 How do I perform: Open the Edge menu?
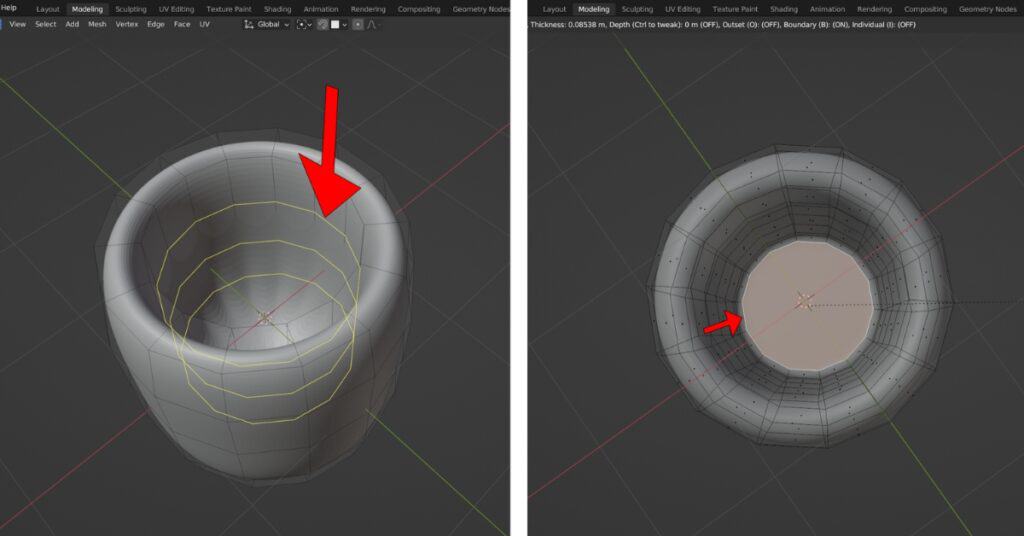coord(156,24)
